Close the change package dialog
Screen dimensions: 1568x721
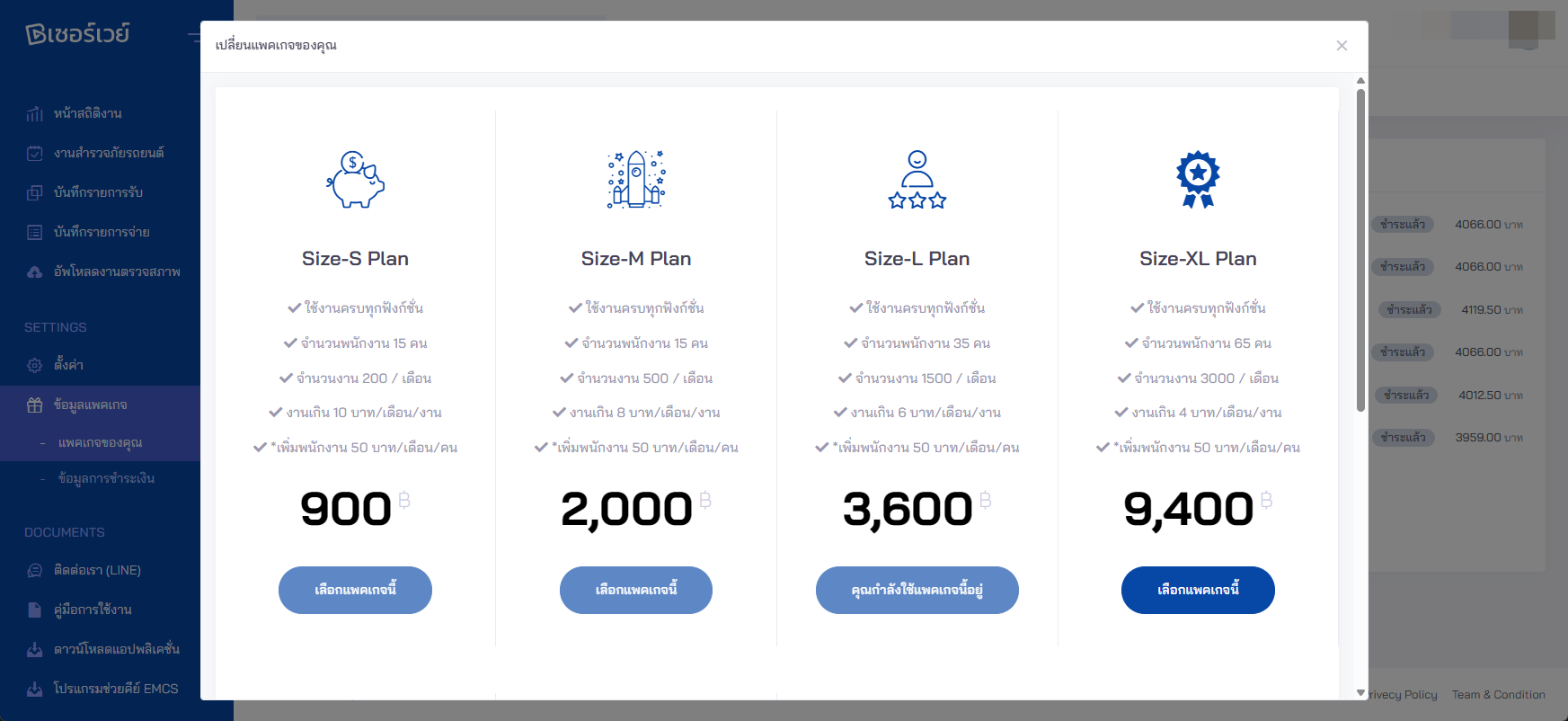tap(1342, 46)
